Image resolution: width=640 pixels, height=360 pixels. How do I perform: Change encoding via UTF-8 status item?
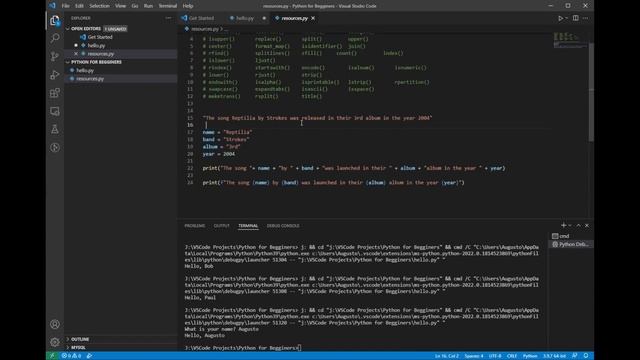[x=495, y=356]
